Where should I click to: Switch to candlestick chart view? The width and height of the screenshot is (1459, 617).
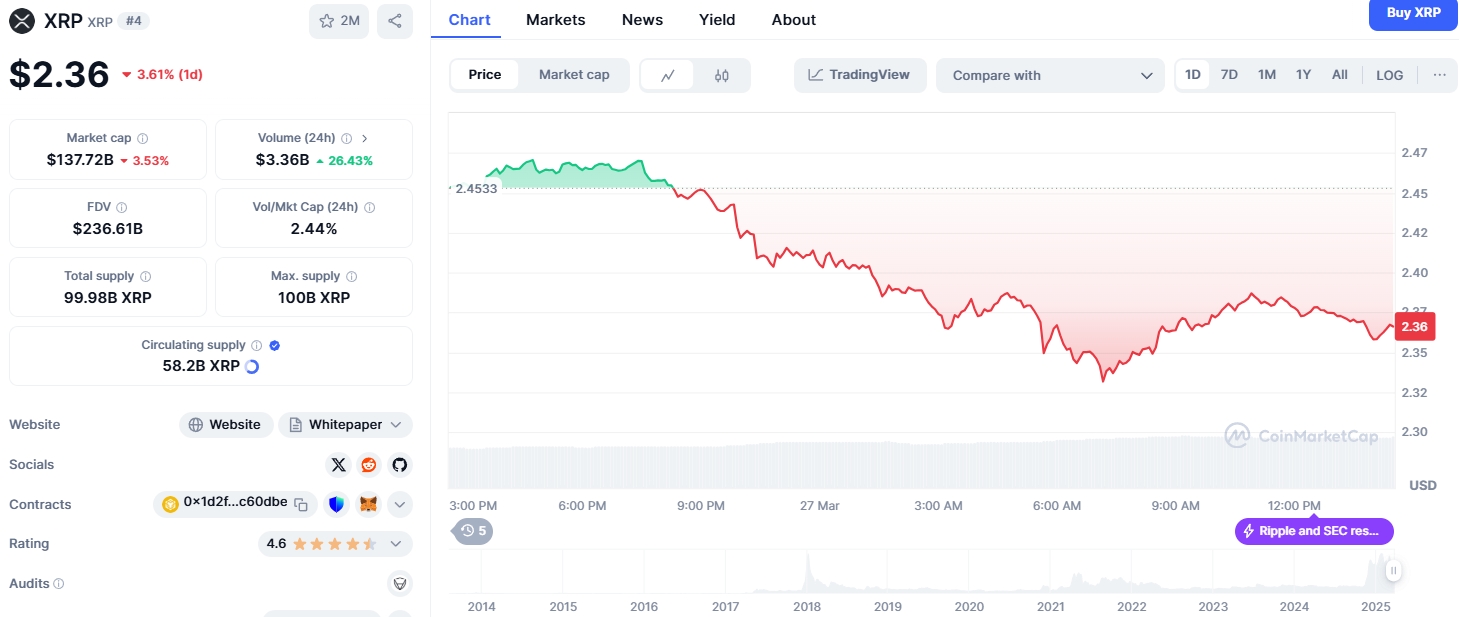coord(722,75)
